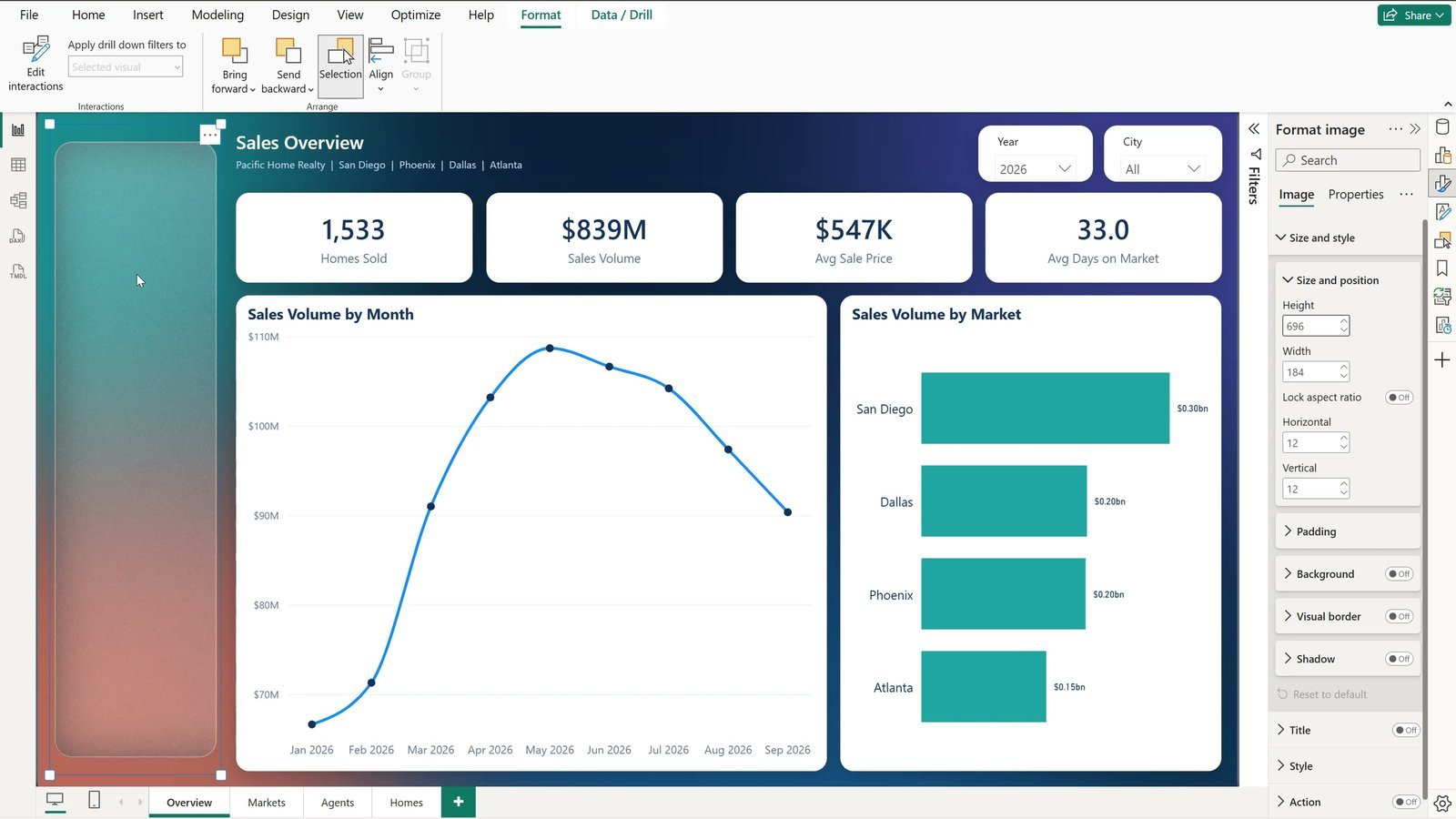Select mobile layout icon

pyautogui.click(x=94, y=800)
